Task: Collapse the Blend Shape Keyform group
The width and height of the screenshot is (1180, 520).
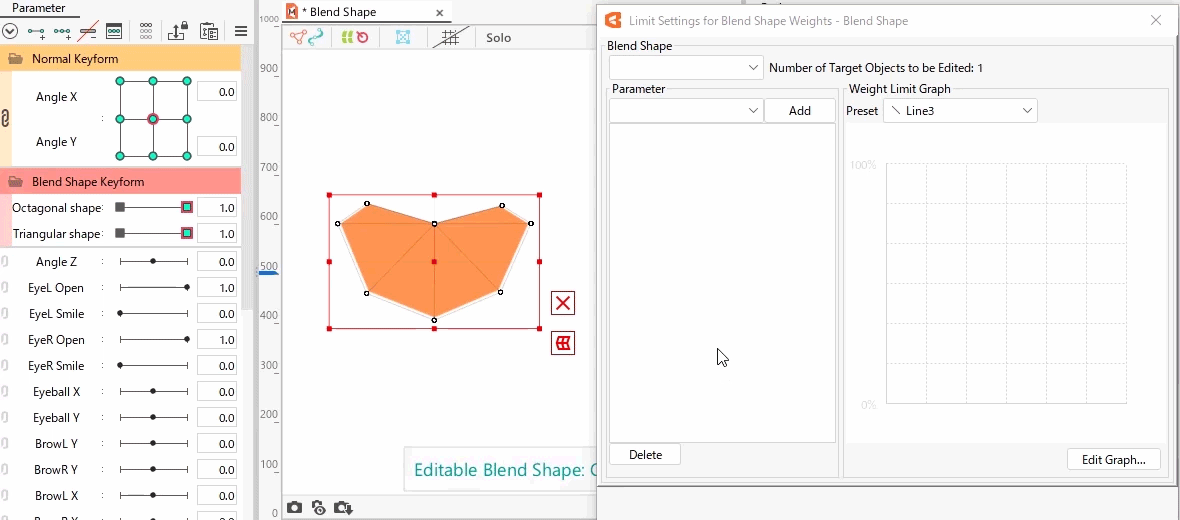Action: point(16,182)
